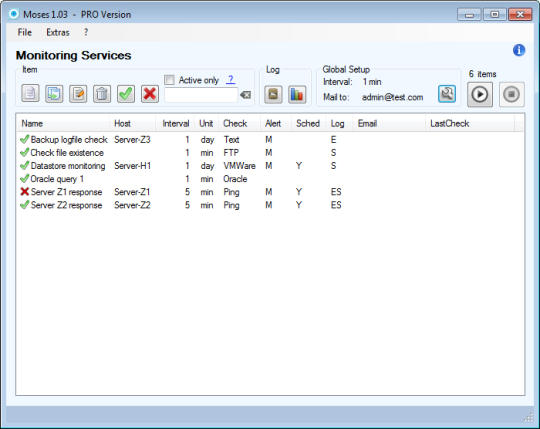Viewport: 540px width, 429px height.
Task: Open Global Setup settings icon
Action: (447, 94)
